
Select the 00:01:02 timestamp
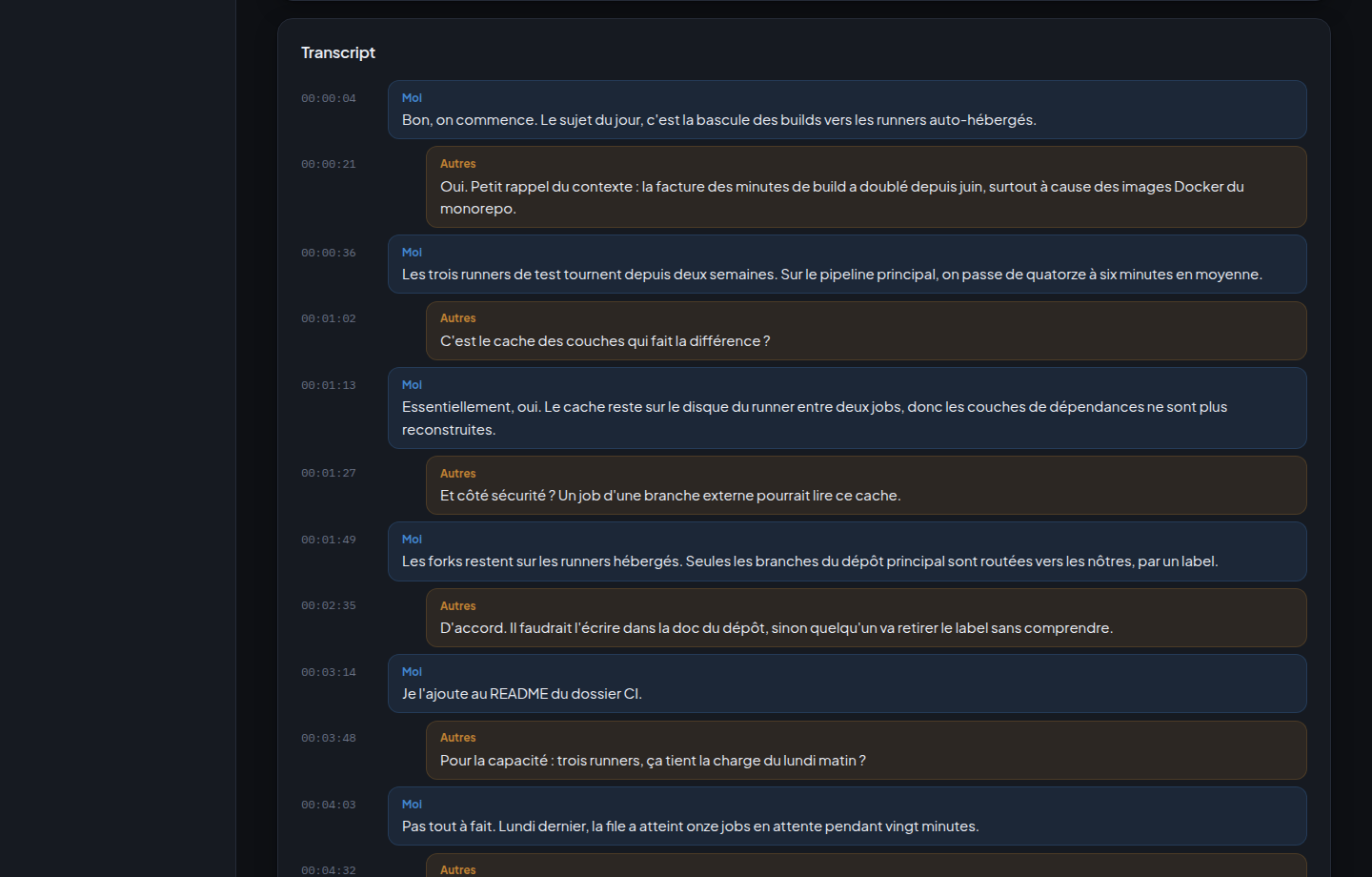pos(329,318)
